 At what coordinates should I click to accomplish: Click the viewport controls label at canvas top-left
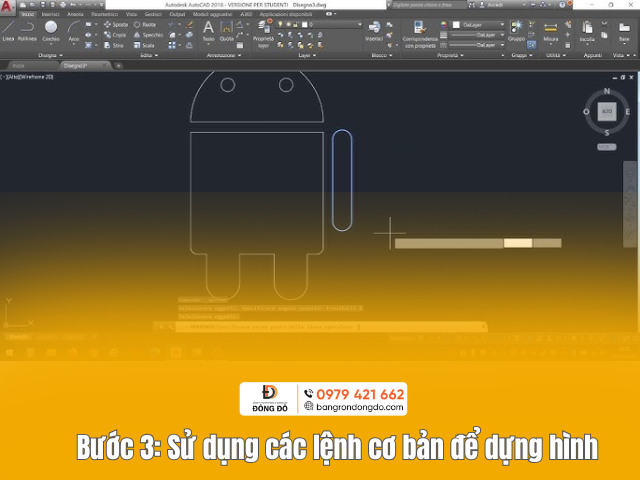(27, 77)
